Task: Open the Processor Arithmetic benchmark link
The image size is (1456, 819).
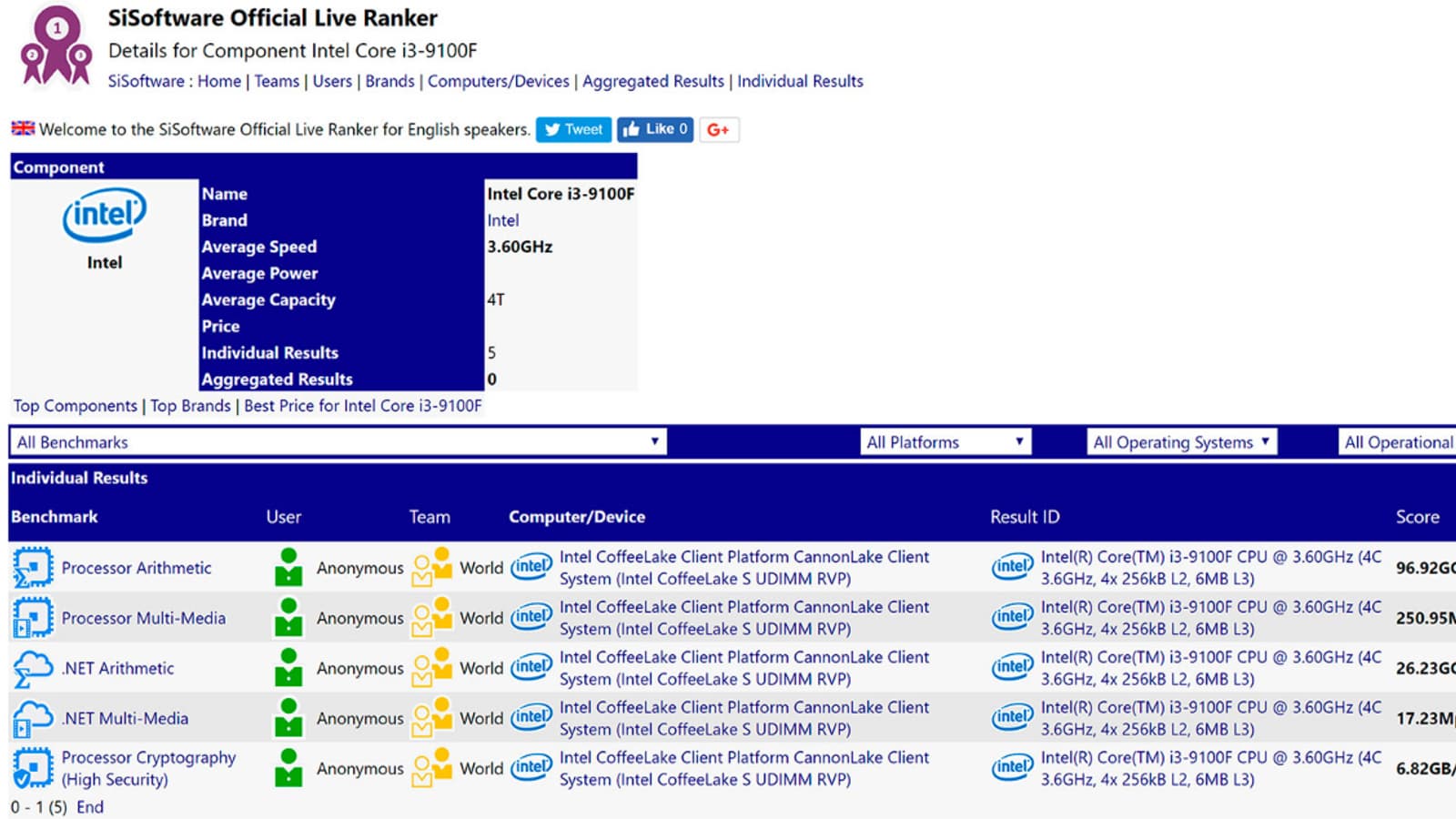Action: coord(136,568)
